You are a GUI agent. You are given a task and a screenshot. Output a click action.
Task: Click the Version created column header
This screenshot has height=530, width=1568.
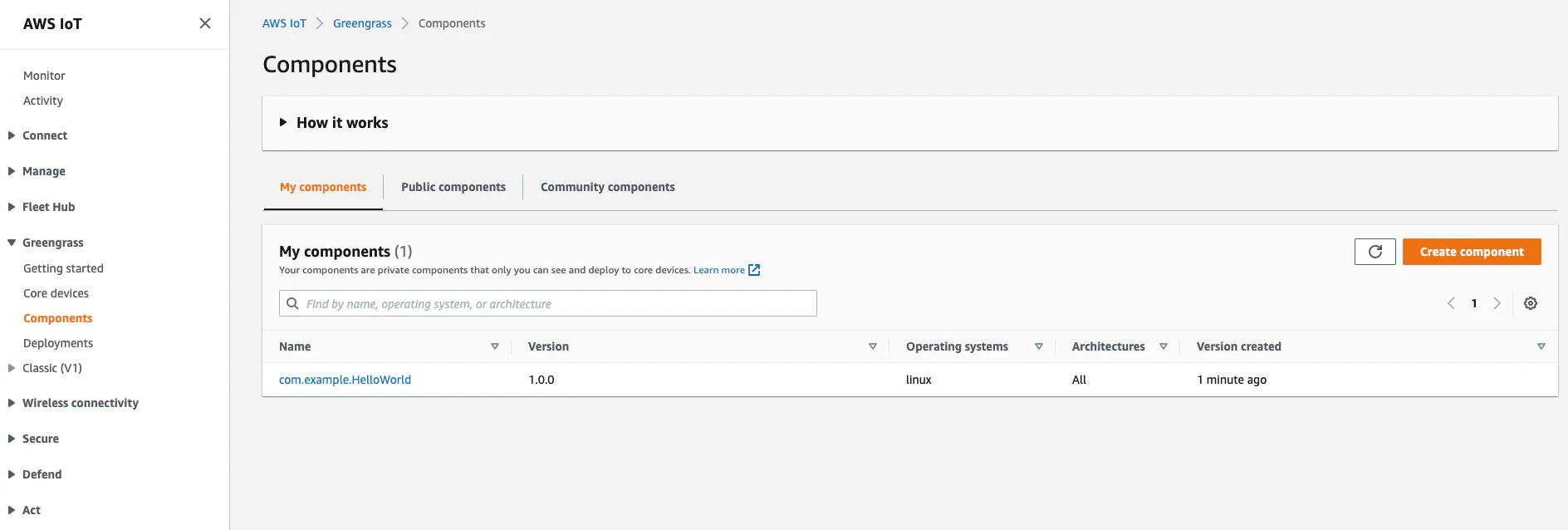coord(1238,346)
